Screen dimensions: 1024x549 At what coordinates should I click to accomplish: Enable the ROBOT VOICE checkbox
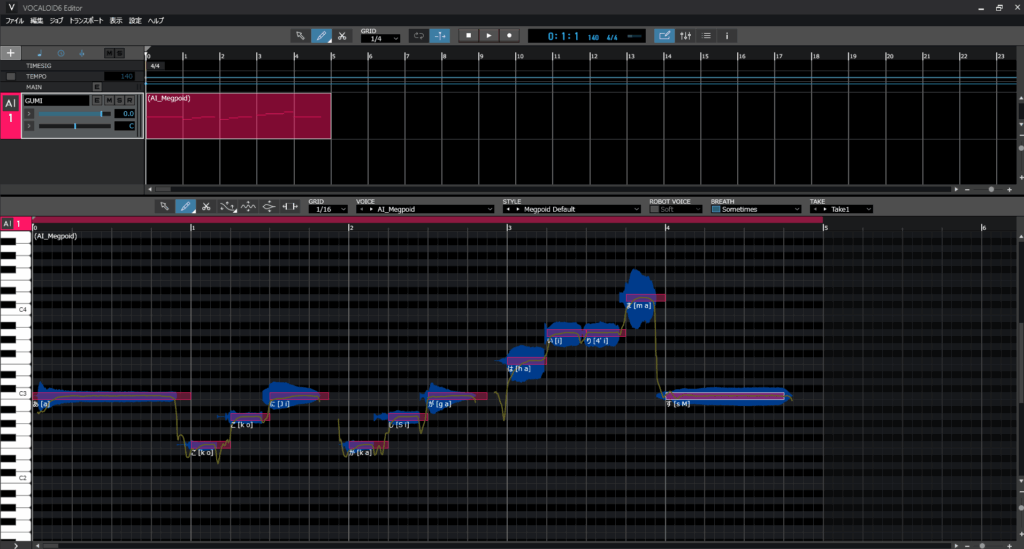coord(654,210)
